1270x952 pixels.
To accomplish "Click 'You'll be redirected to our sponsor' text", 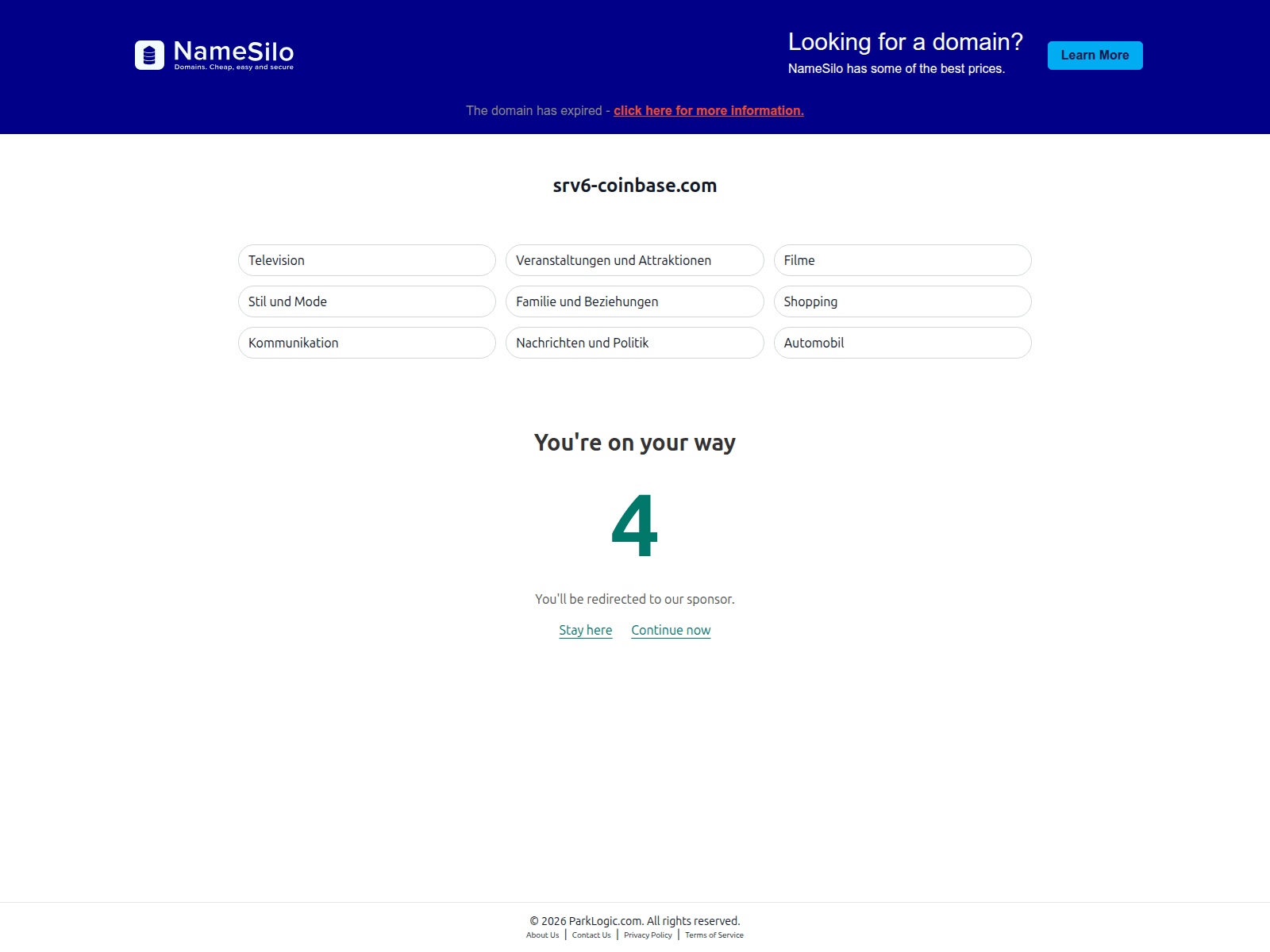I will point(635,599).
